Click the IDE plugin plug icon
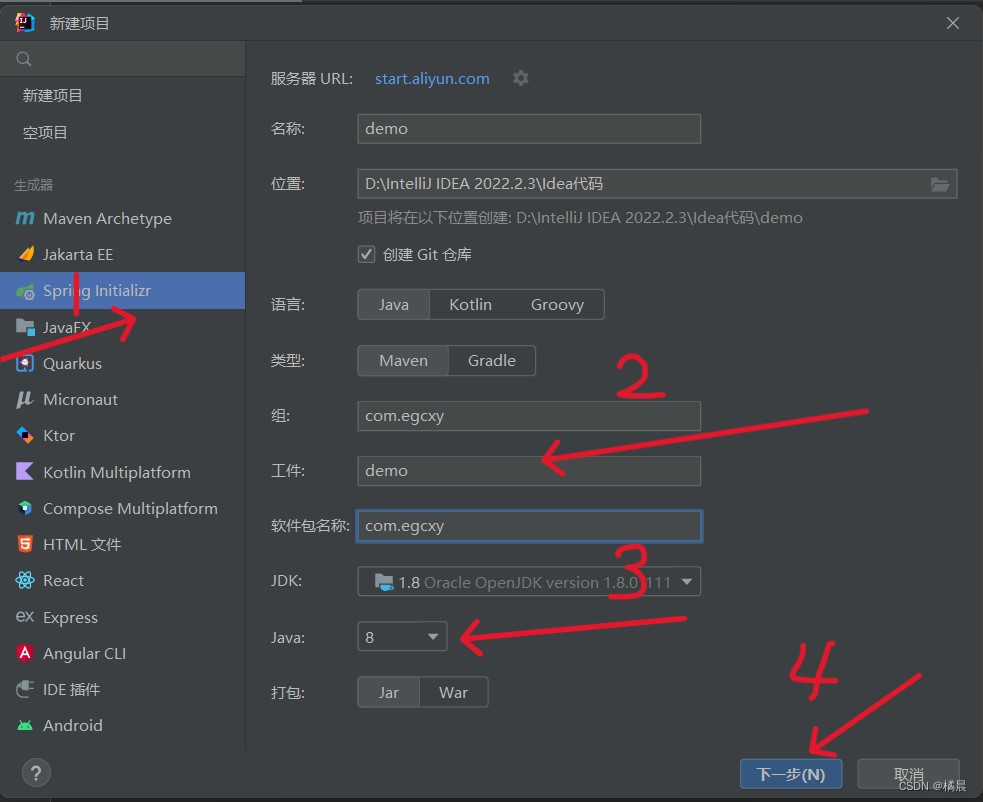 pyautogui.click(x=25, y=689)
